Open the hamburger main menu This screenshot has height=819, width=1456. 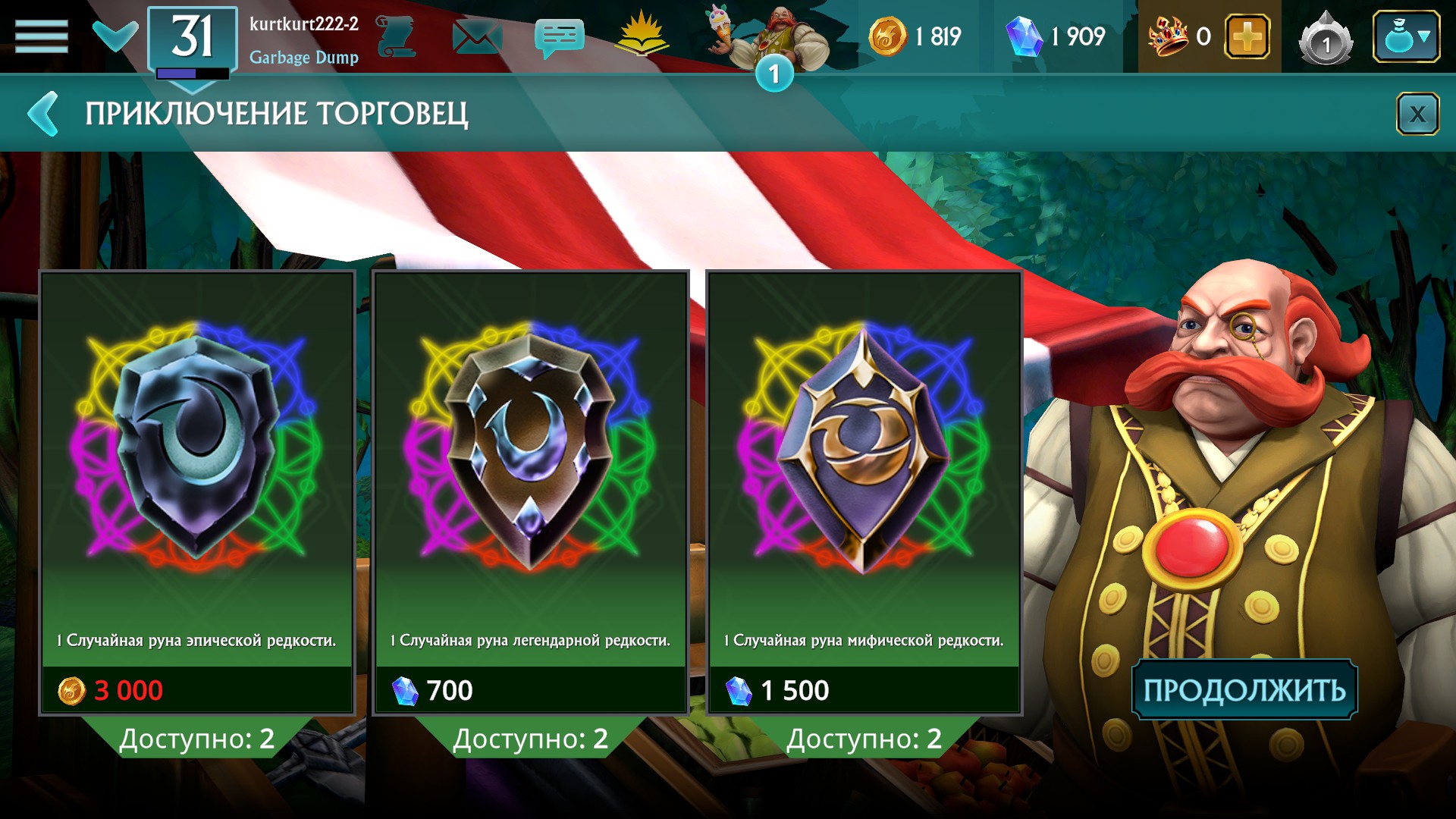click(x=41, y=36)
